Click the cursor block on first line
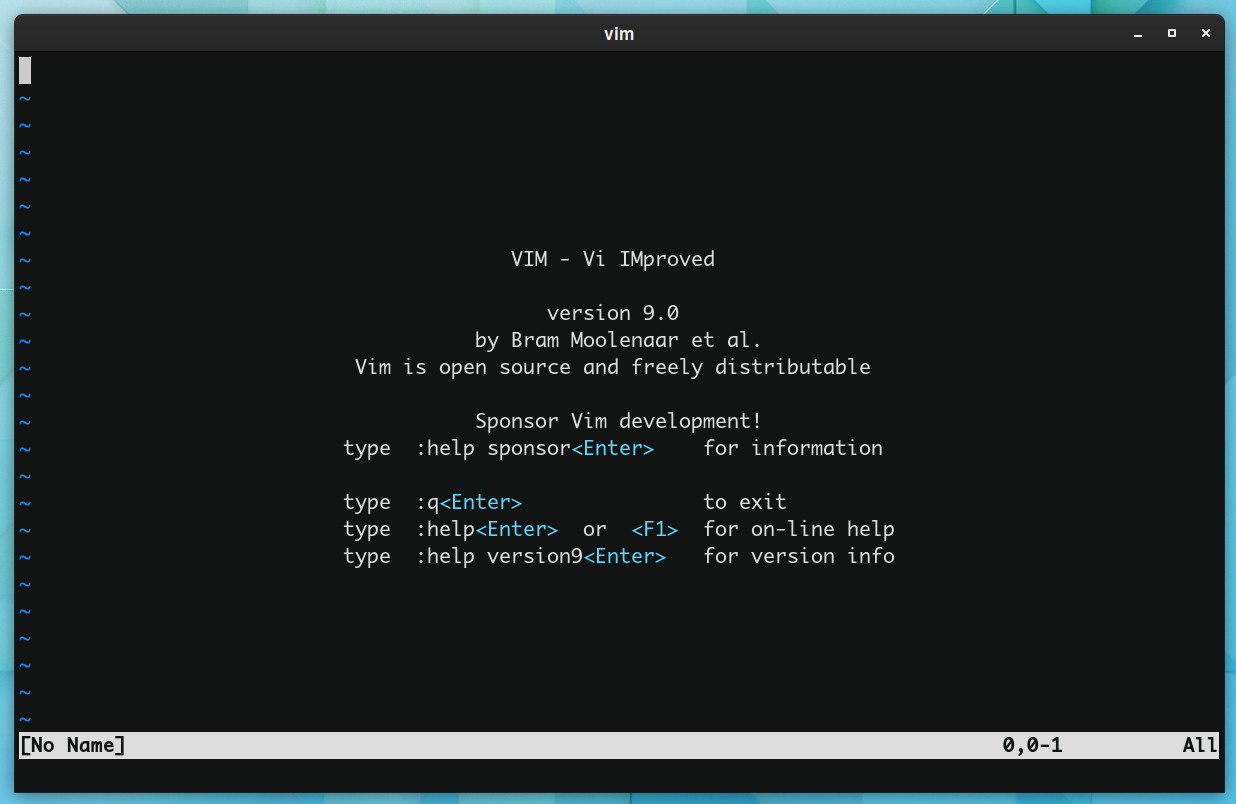The height and width of the screenshot is (804, 1236). coord(25,70)
